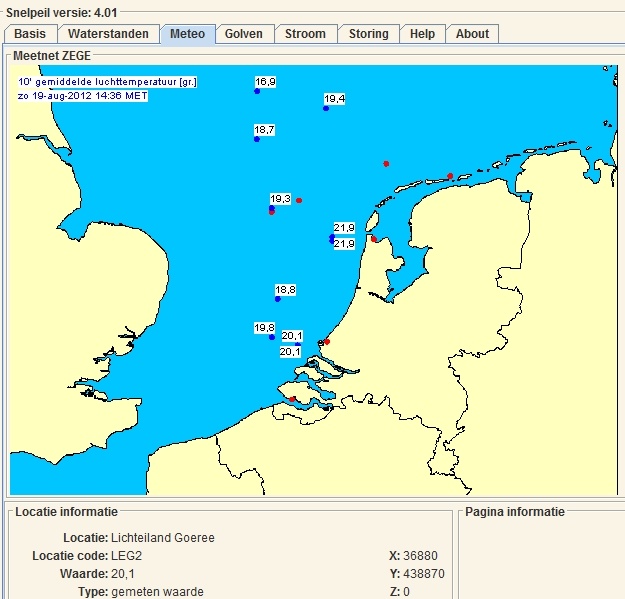The width and height of the screenshot is (625, 599).
Task: Open the Golven tab
Action: (244, 34)
